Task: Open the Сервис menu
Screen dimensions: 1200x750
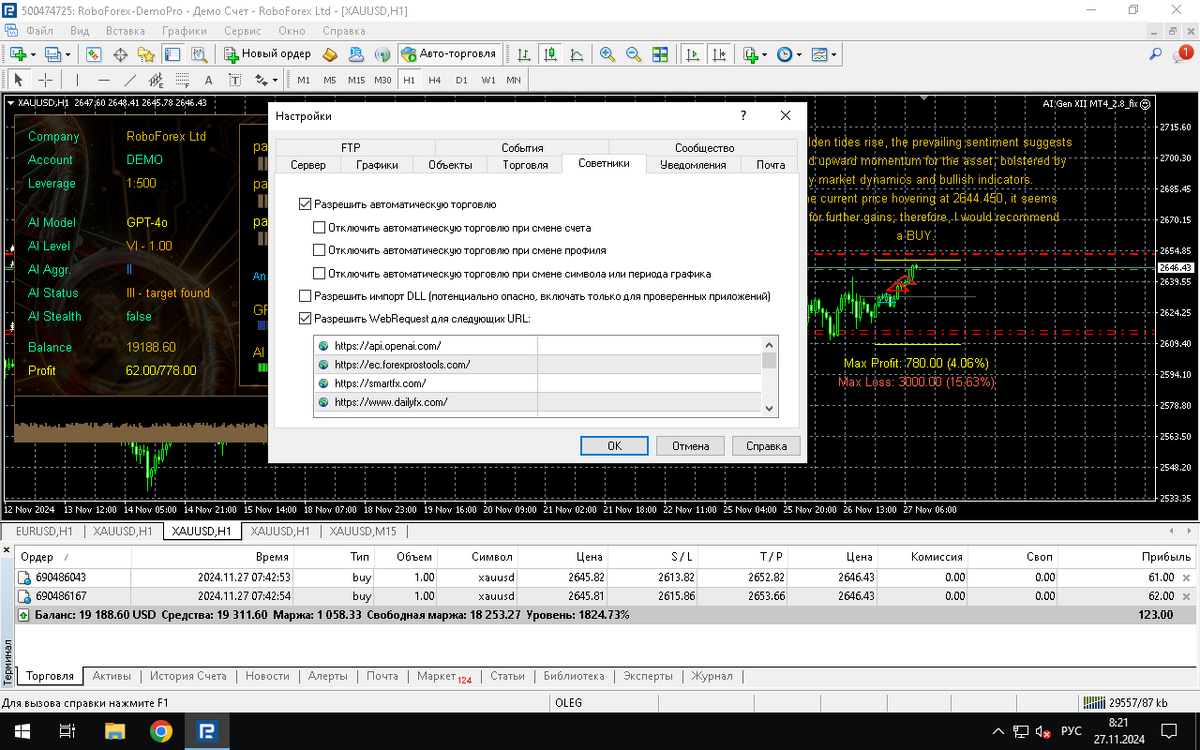Action: 242,30
